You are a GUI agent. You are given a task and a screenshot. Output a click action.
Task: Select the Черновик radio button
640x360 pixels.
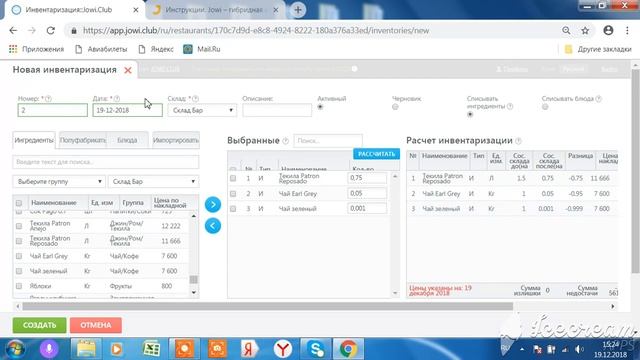click(x=395, y=107)
